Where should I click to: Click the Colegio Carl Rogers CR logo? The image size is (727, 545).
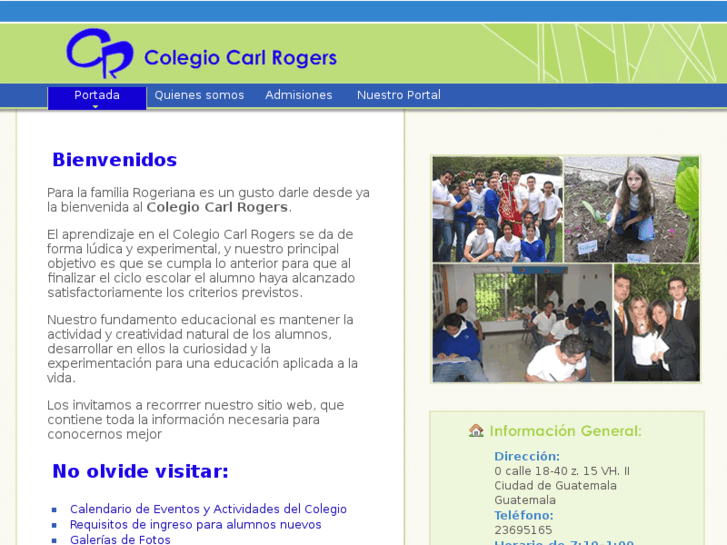[100, 53]
